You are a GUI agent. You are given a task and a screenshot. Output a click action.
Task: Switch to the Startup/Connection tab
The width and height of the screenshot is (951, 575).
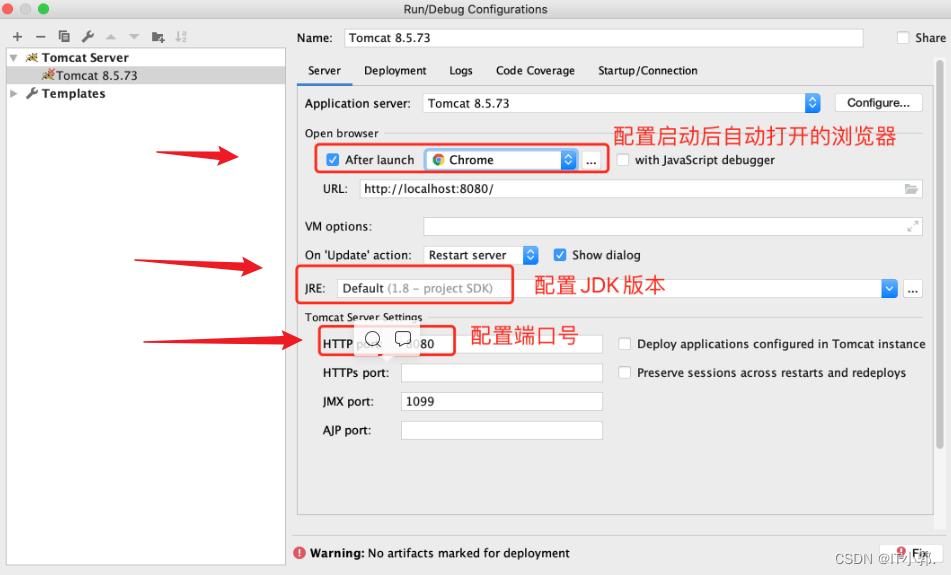point(648,70)
